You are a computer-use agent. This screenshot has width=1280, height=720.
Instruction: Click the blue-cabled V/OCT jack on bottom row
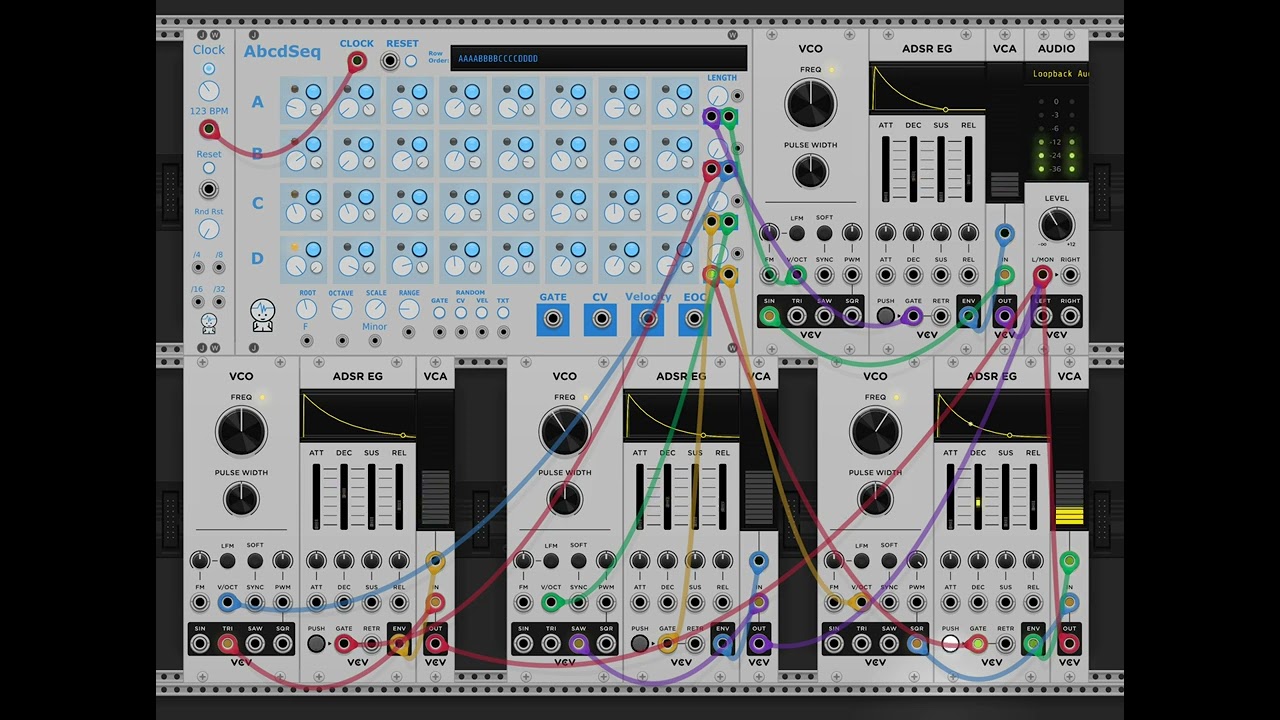click(x=227, y=602)
